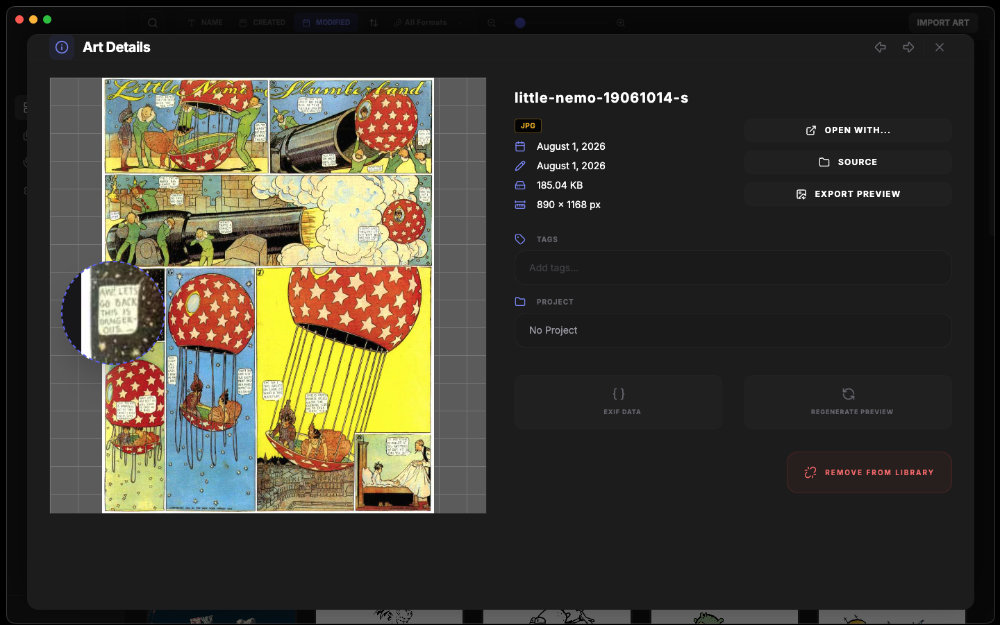Show EXIF DATA
1000x625 pixels.
pos(618,401)
